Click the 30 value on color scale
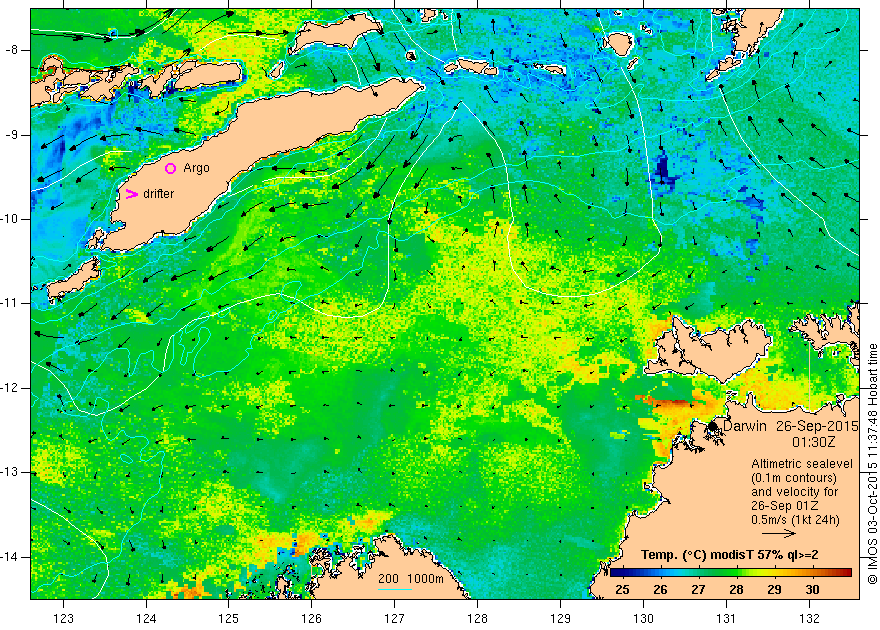Screen dimensions: 880x630 (812, 590)
